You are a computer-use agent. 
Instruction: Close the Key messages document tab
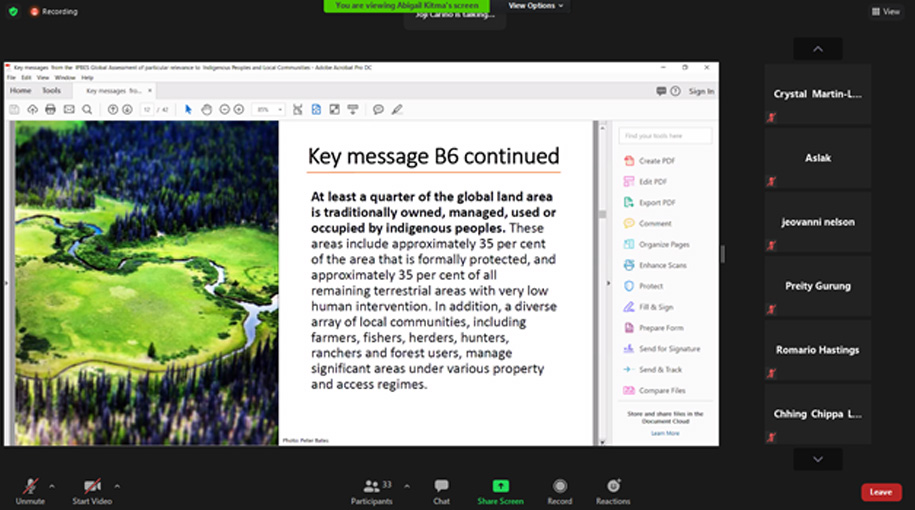pos(150,90)
